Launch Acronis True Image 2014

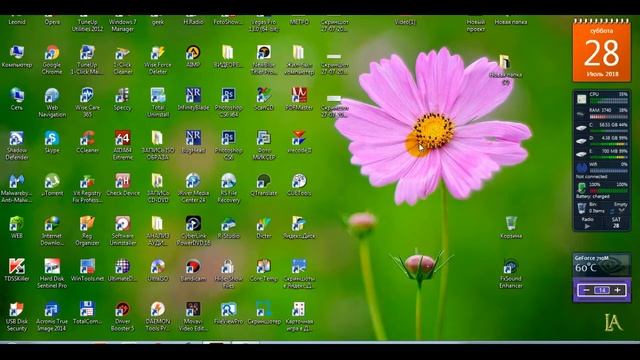click(x=52, y=317)
